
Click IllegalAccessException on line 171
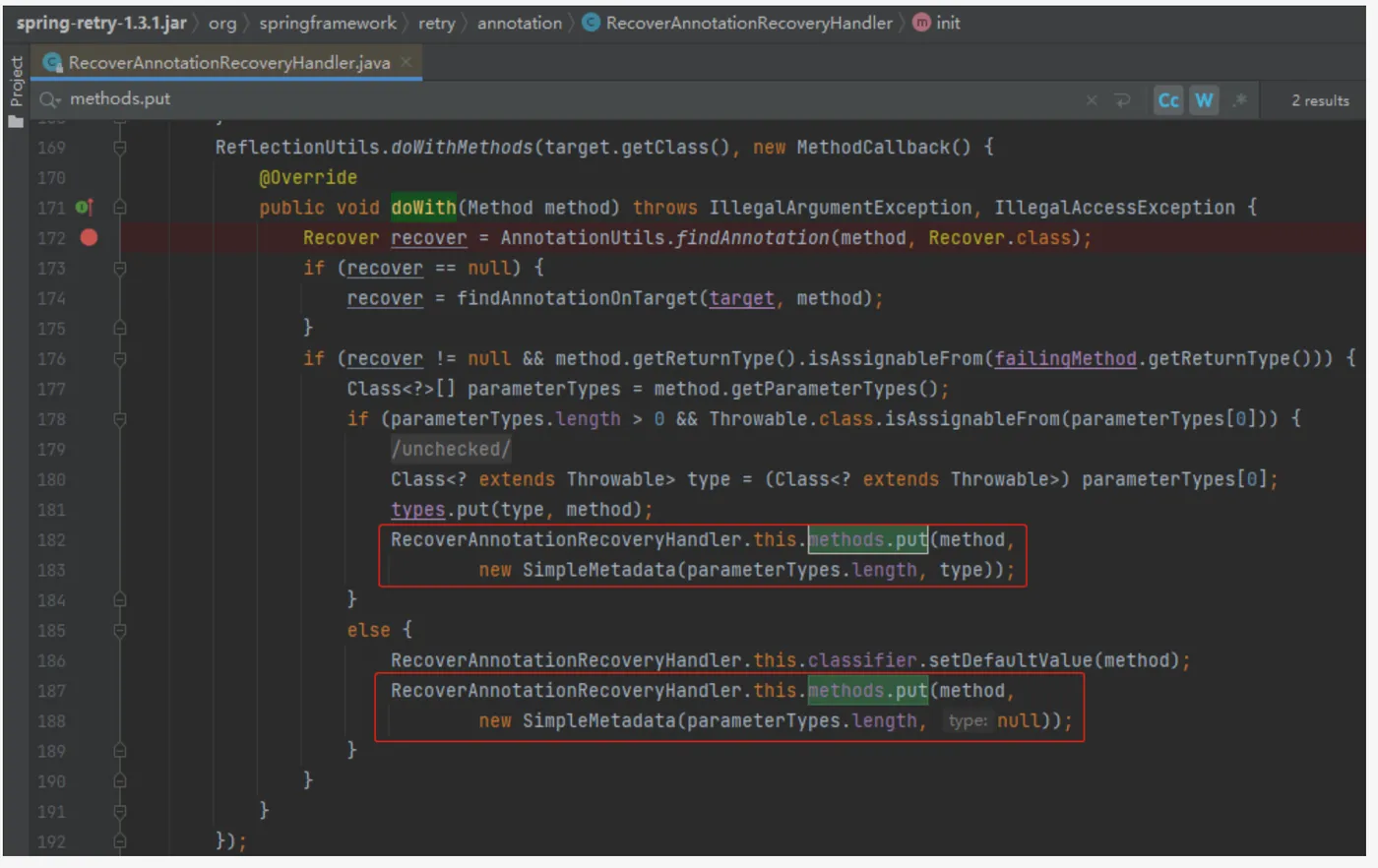pos(1114,208)
